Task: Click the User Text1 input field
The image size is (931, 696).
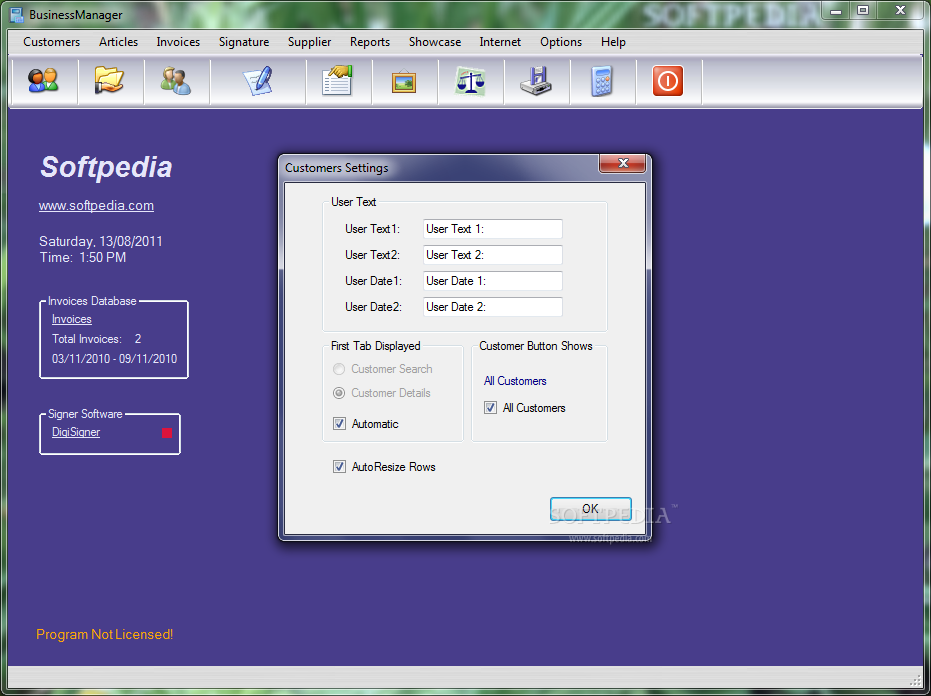Action: (x=493, y=229)
